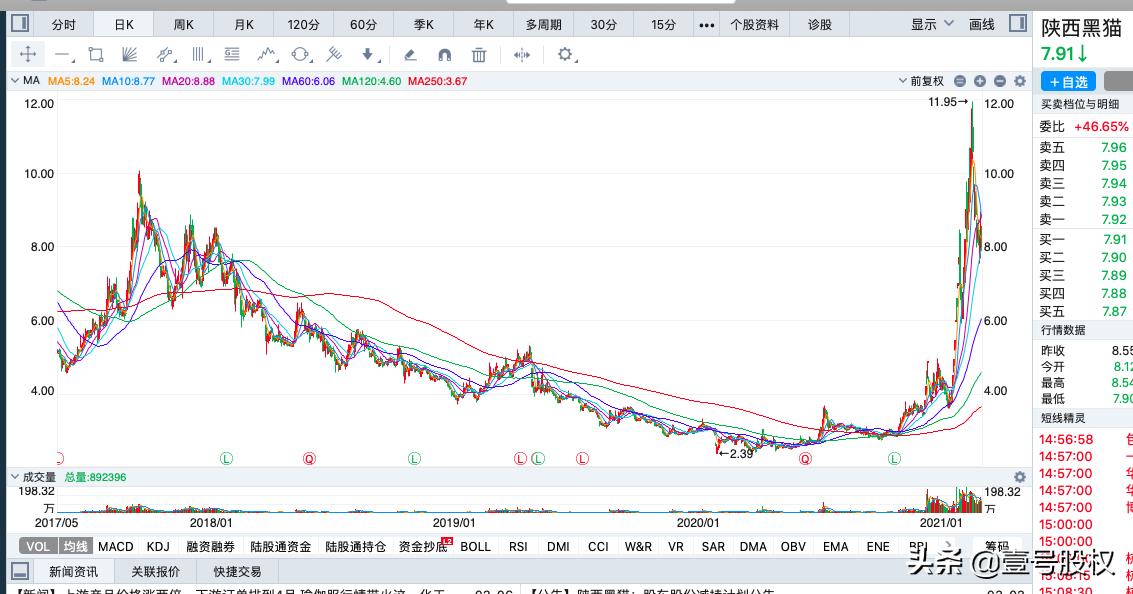
Task: Collapse the 成交量 volume panel
Action: [x=14, y=477]
